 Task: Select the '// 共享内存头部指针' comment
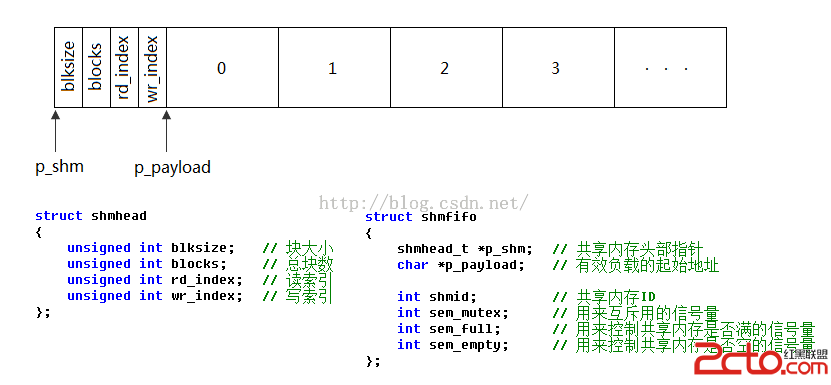tap(627, 249)
